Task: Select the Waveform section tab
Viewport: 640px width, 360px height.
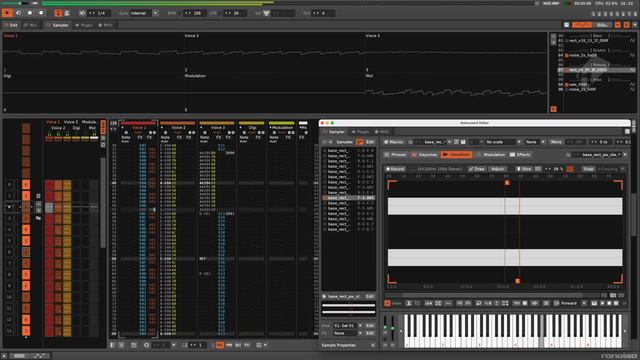Action: tap(457, 155)
